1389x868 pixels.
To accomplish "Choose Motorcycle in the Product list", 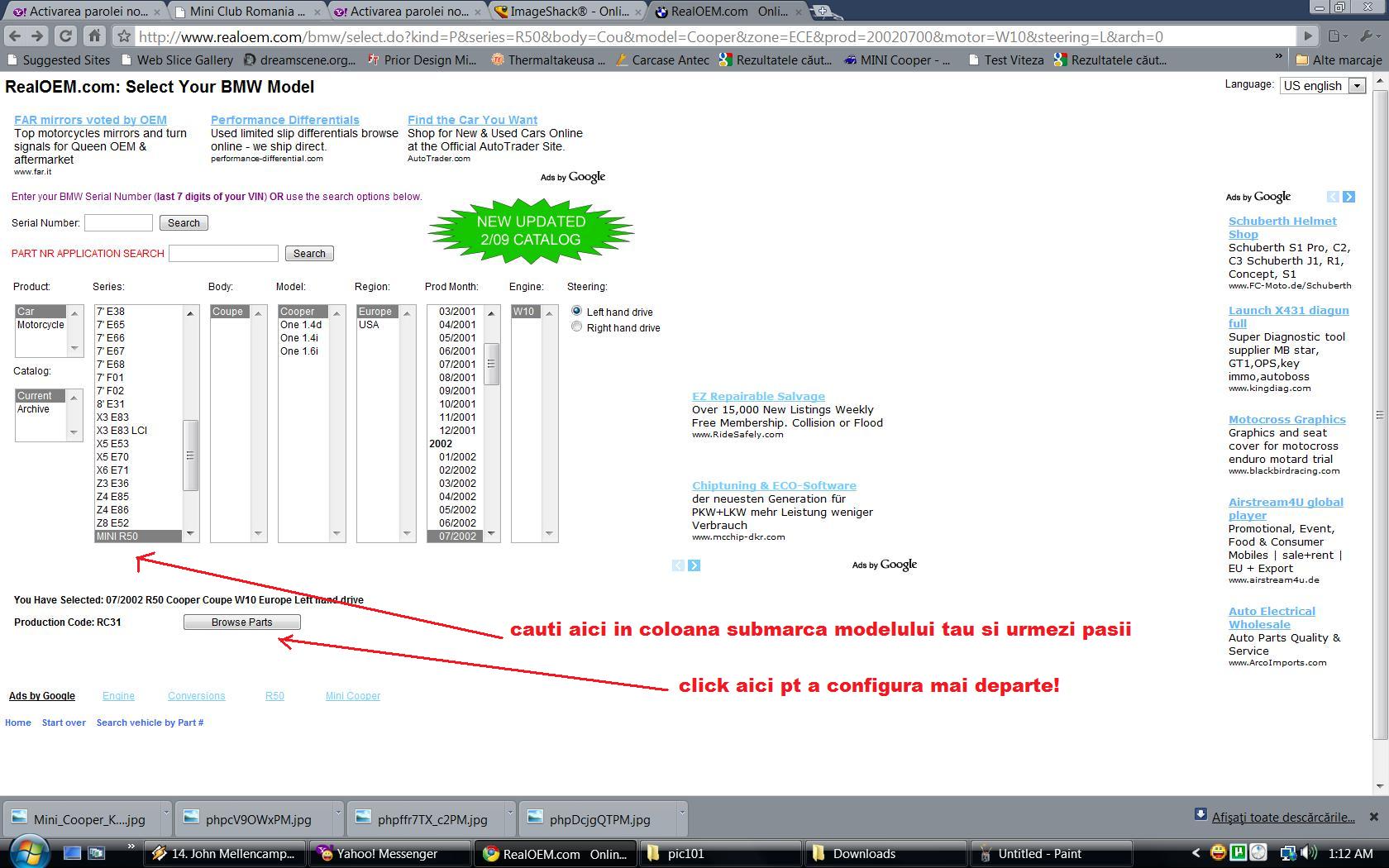I will point(41,325).
